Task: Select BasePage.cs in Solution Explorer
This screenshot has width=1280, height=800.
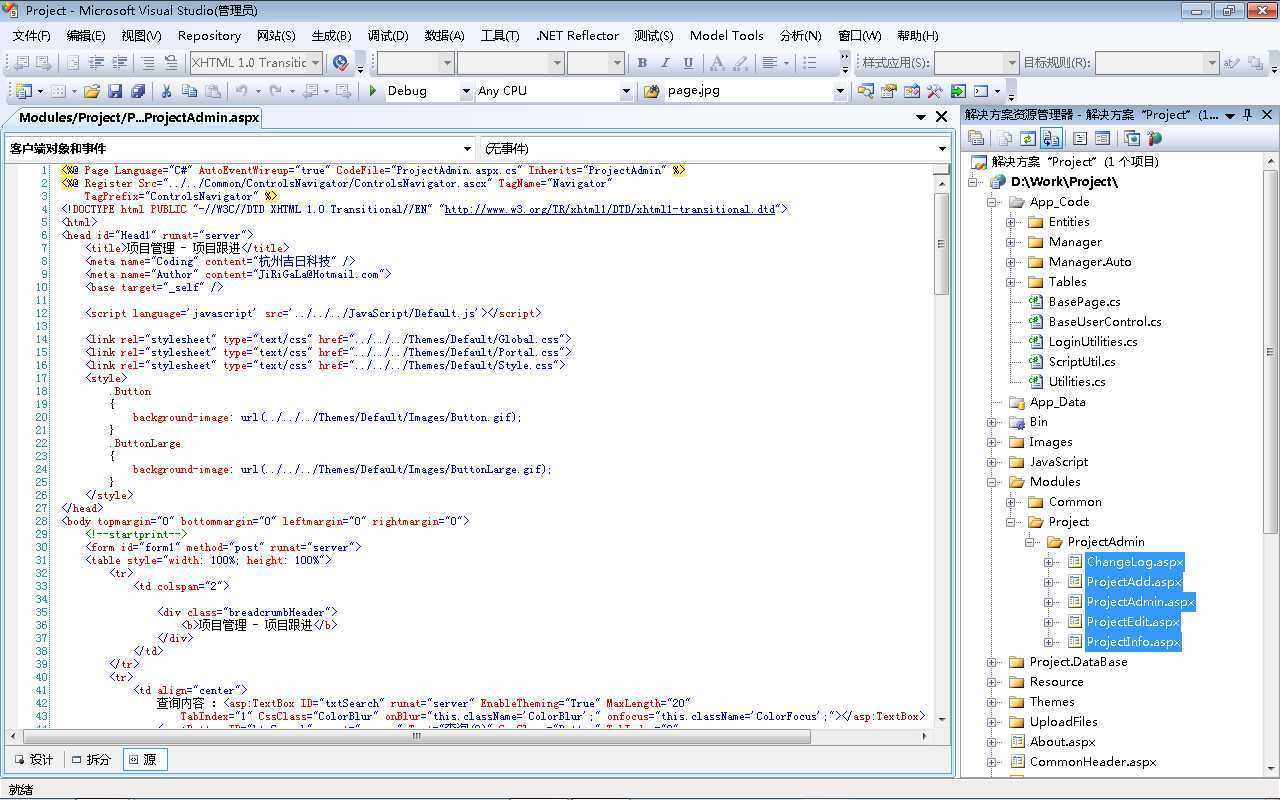Action: [1084, 302]
